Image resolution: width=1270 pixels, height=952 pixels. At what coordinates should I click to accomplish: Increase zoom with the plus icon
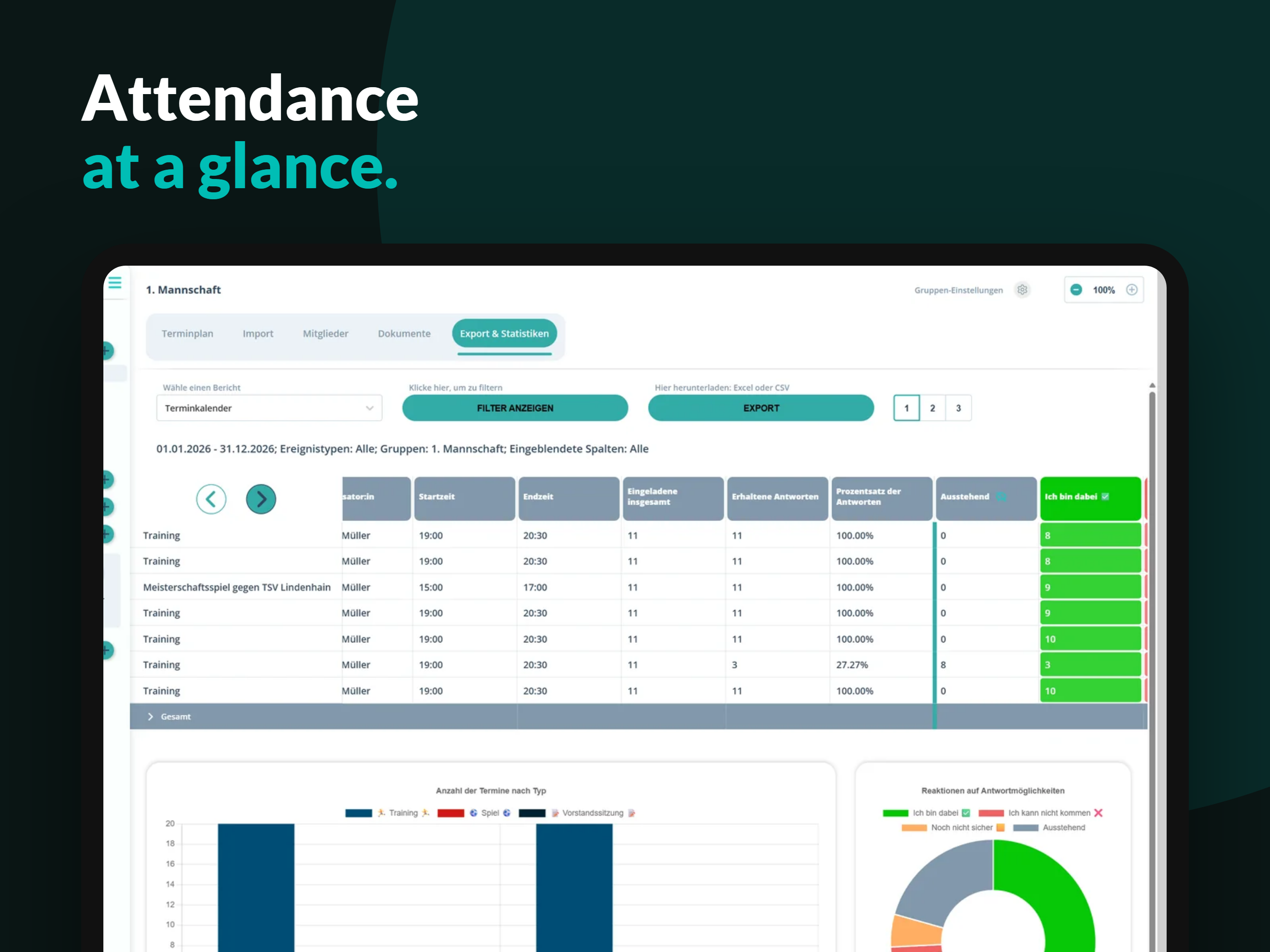pos(1132,290)
